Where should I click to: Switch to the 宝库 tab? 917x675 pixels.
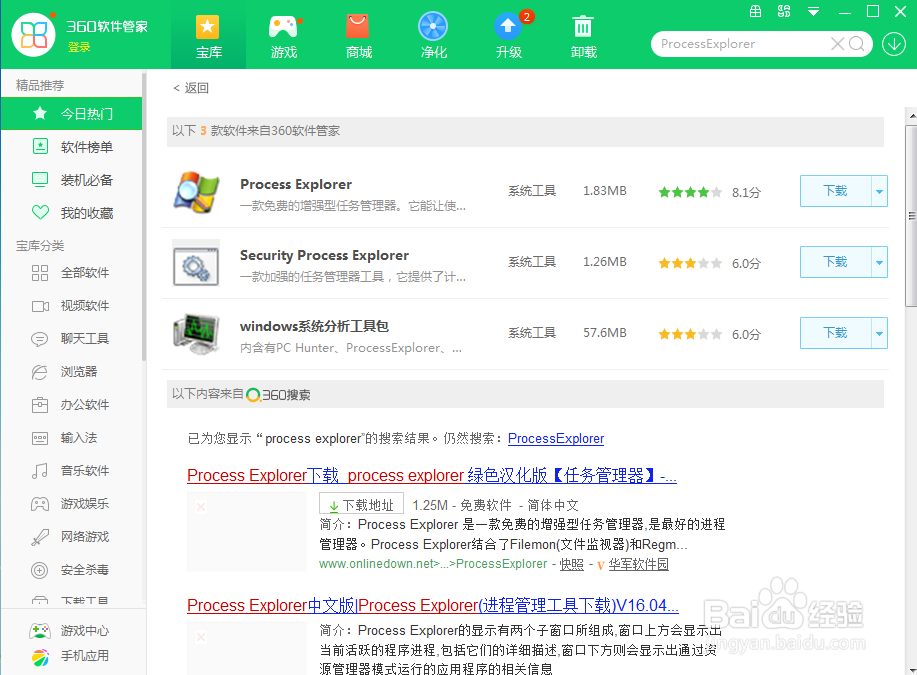pyautogui.click(x=208, y=34)
